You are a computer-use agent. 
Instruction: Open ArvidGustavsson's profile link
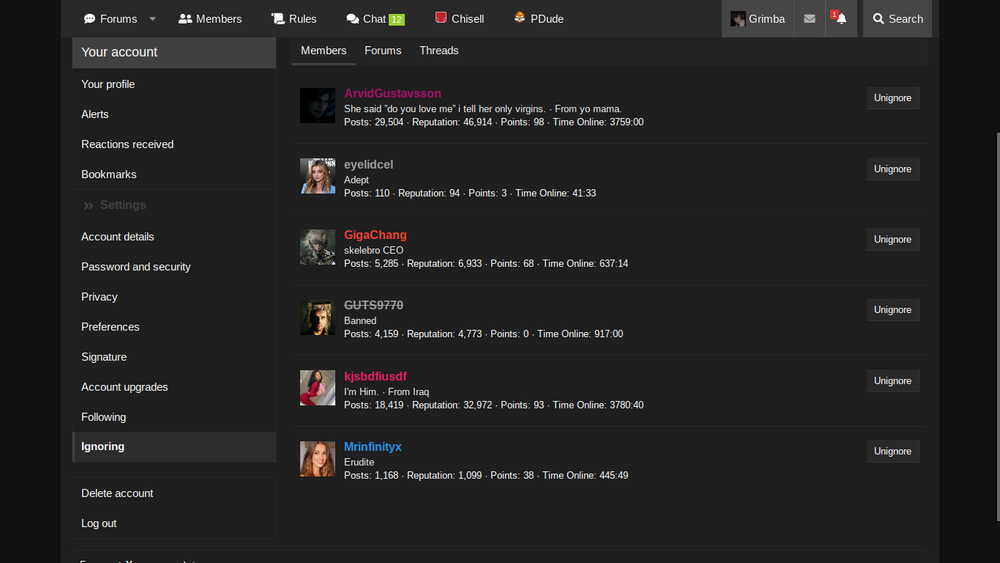pyautogui.click(x=392, y=94)
